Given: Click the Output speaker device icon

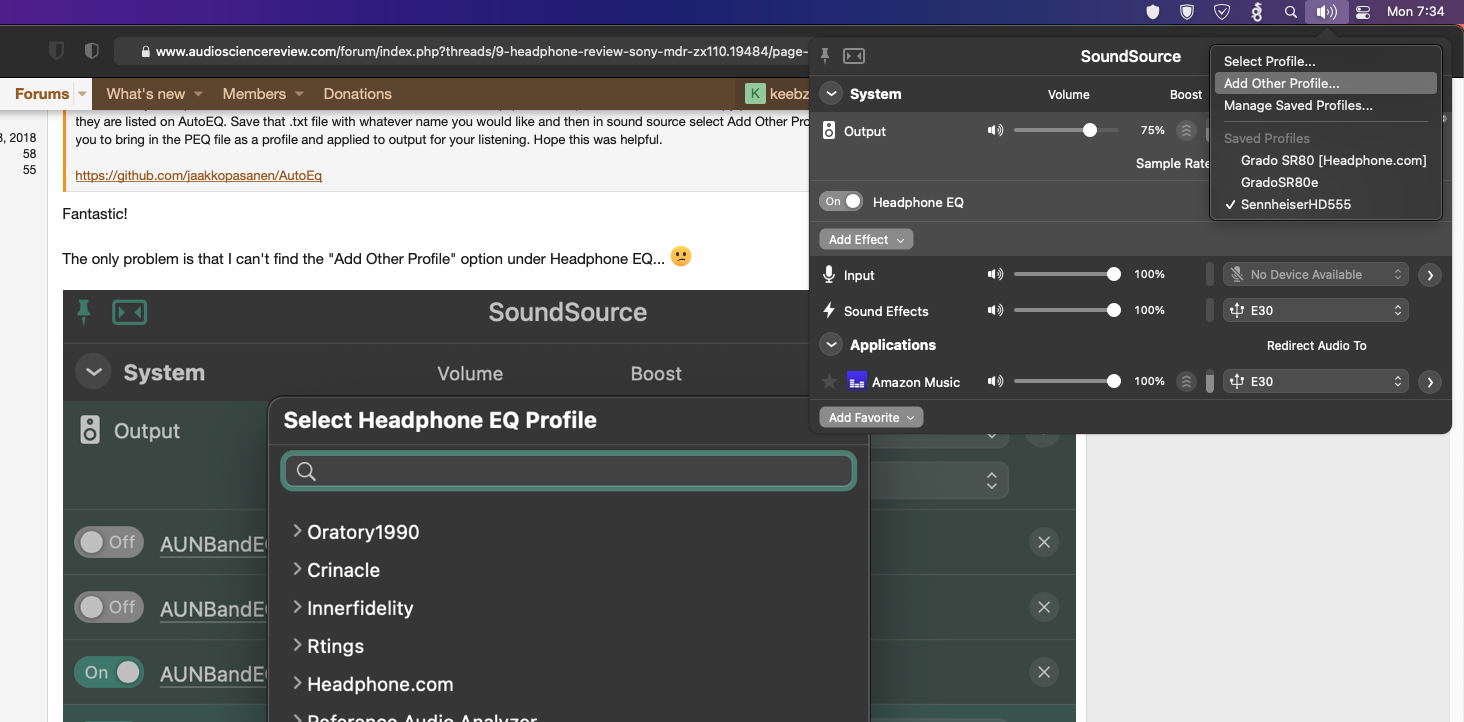Looking at the screenshot, I should [x=829, y=130].
